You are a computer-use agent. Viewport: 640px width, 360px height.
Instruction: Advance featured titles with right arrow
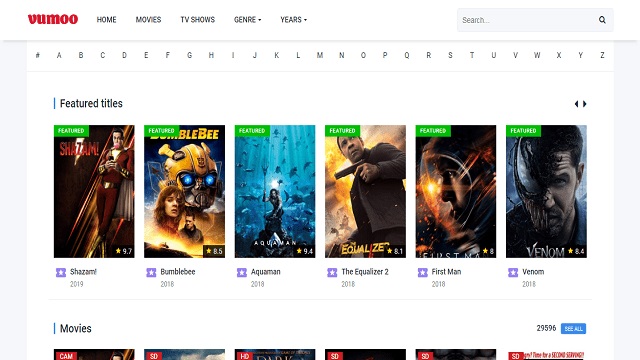coord(584,104)
